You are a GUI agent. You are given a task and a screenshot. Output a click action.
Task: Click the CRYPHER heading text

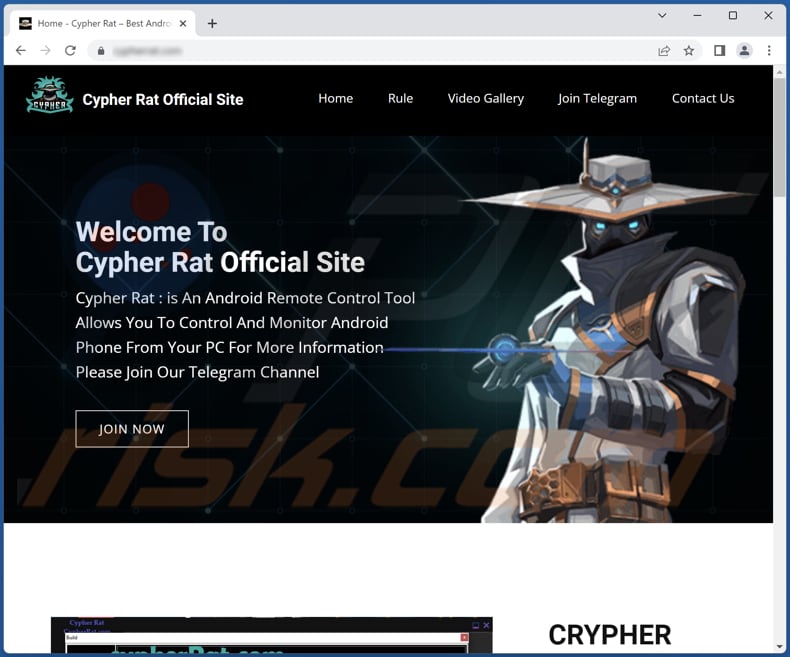(610, 635)
